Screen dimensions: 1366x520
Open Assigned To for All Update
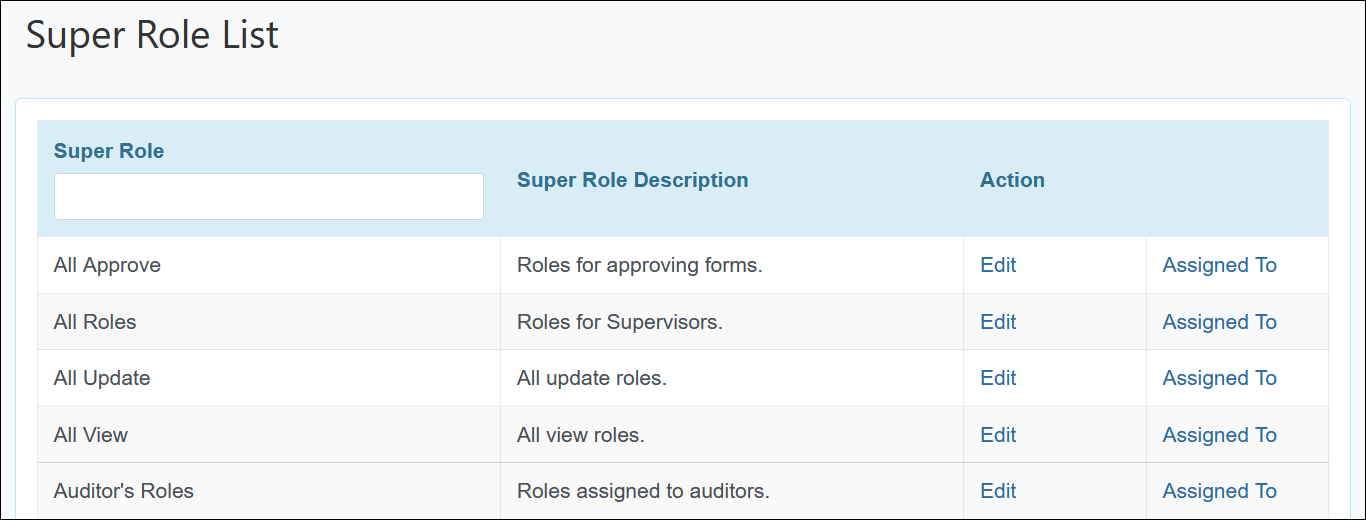1219,378
